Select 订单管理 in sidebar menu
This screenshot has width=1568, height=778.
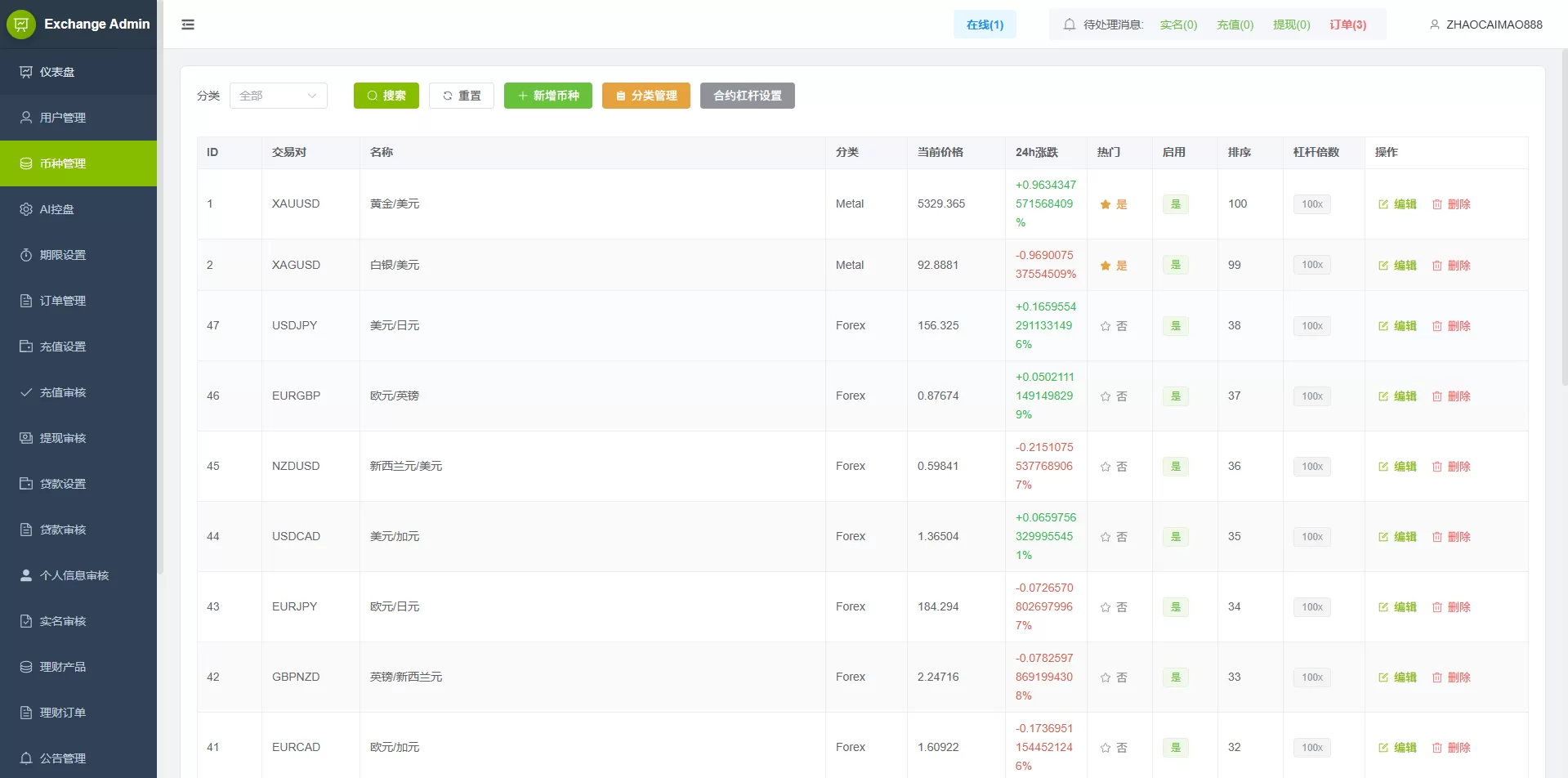pyautogui.click(x=63, y=301)
